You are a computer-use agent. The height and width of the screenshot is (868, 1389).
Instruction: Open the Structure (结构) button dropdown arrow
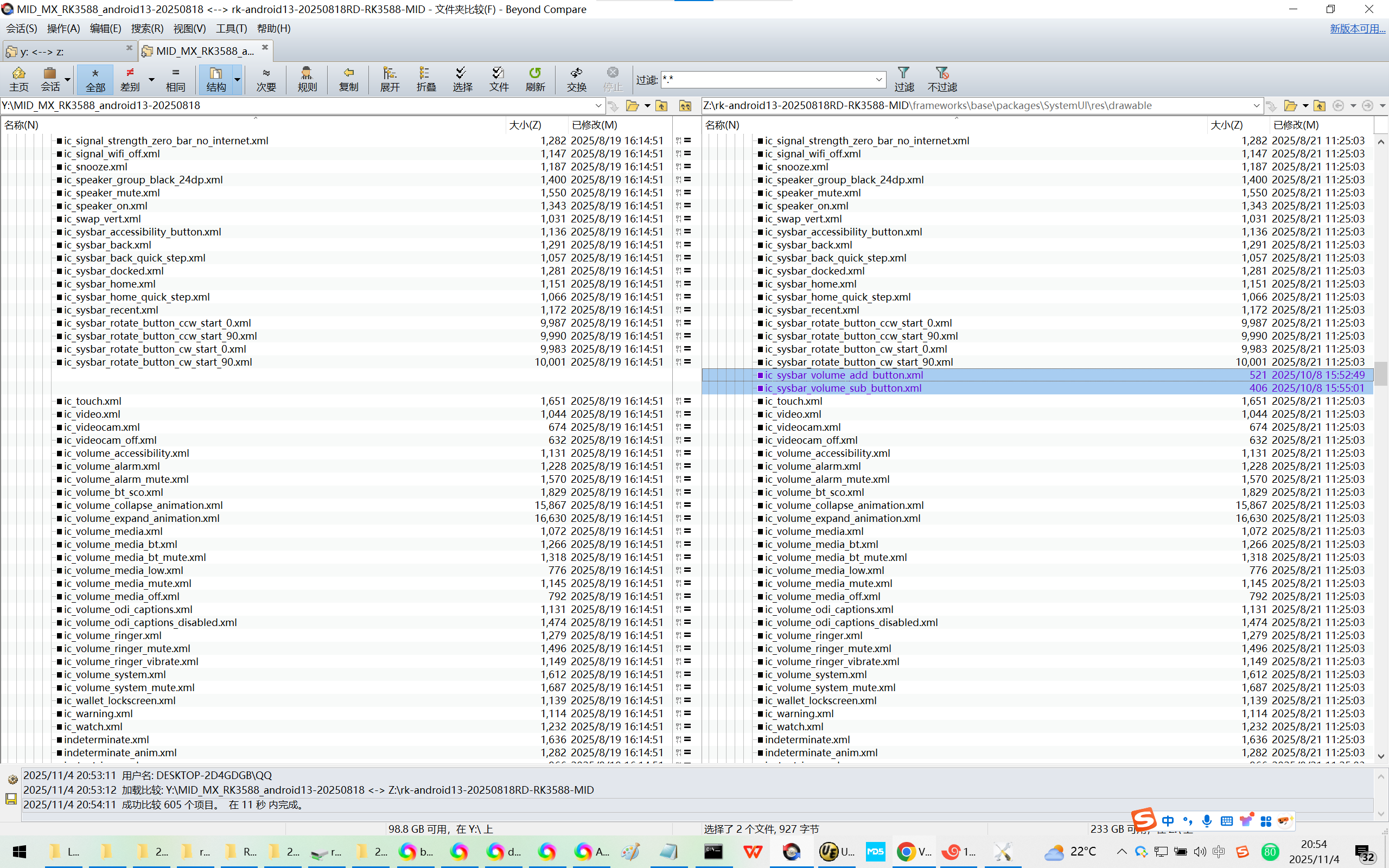point(237,80)
